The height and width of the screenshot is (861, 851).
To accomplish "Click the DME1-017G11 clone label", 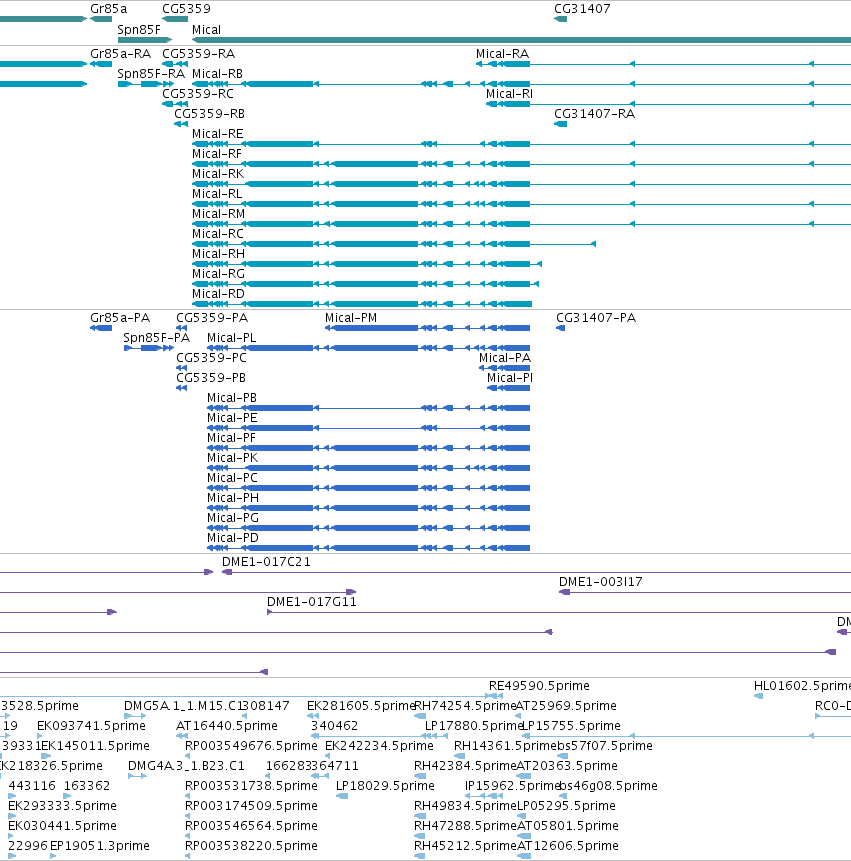I will [x=312, y=602].
